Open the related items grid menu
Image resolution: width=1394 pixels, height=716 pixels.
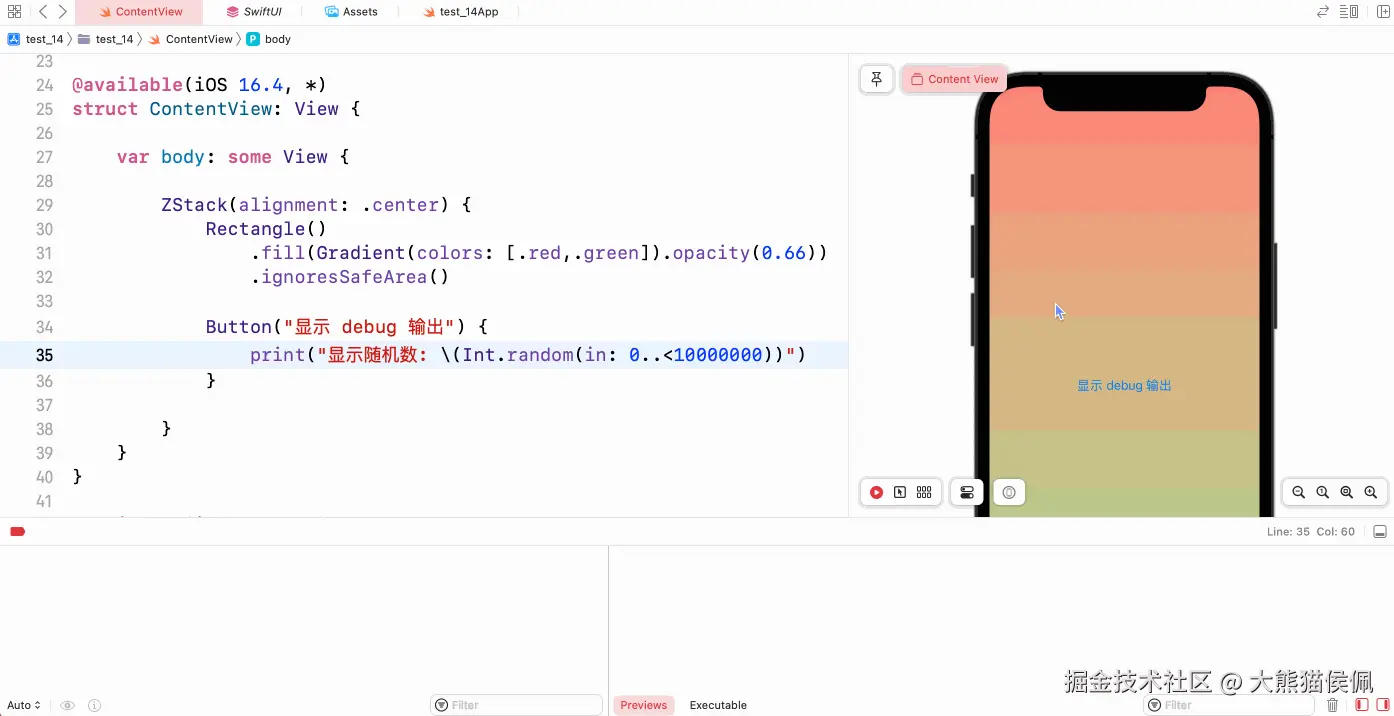(x=14, y=12)
